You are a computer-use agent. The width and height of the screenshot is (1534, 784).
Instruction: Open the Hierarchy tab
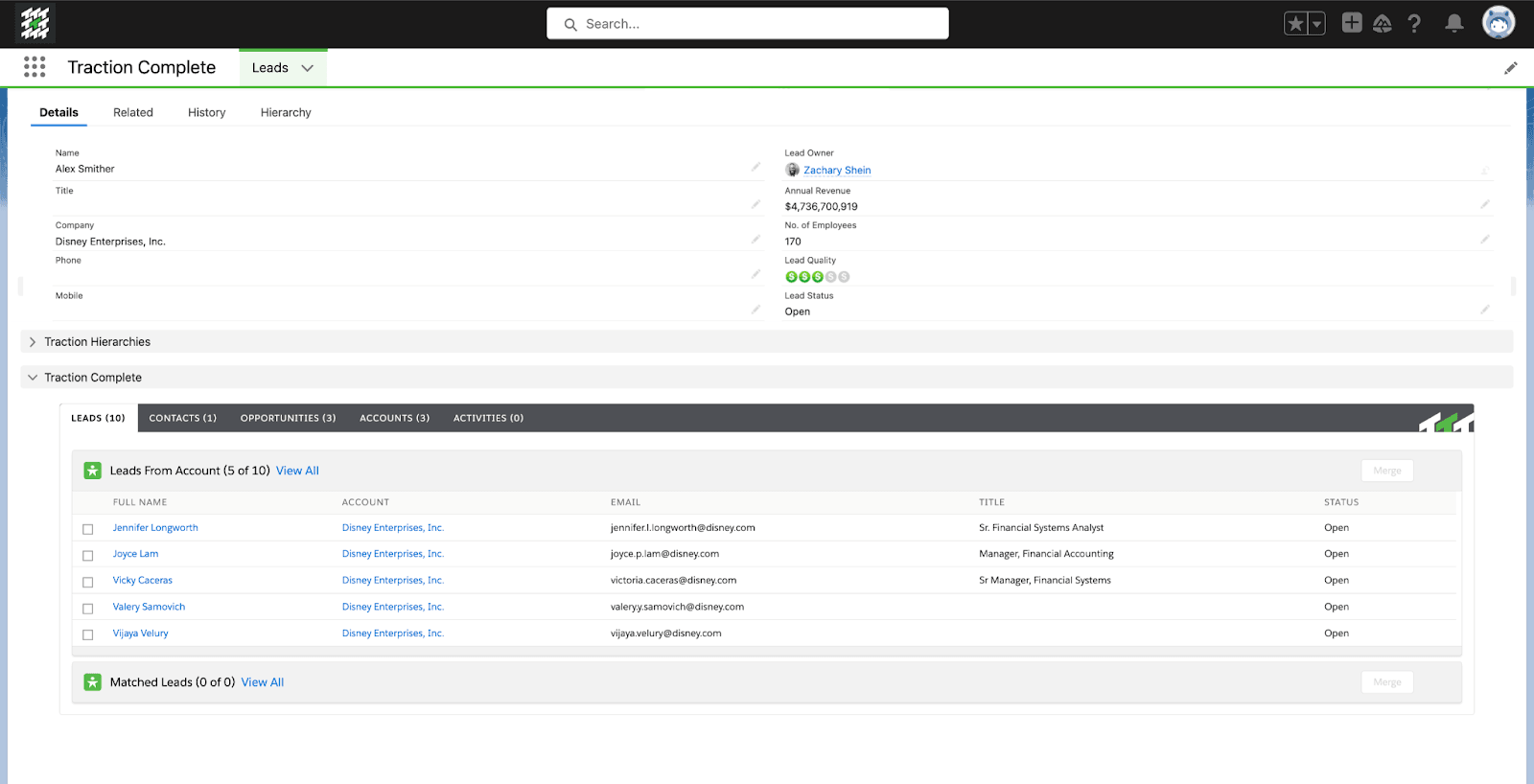(x=286, y=112)
